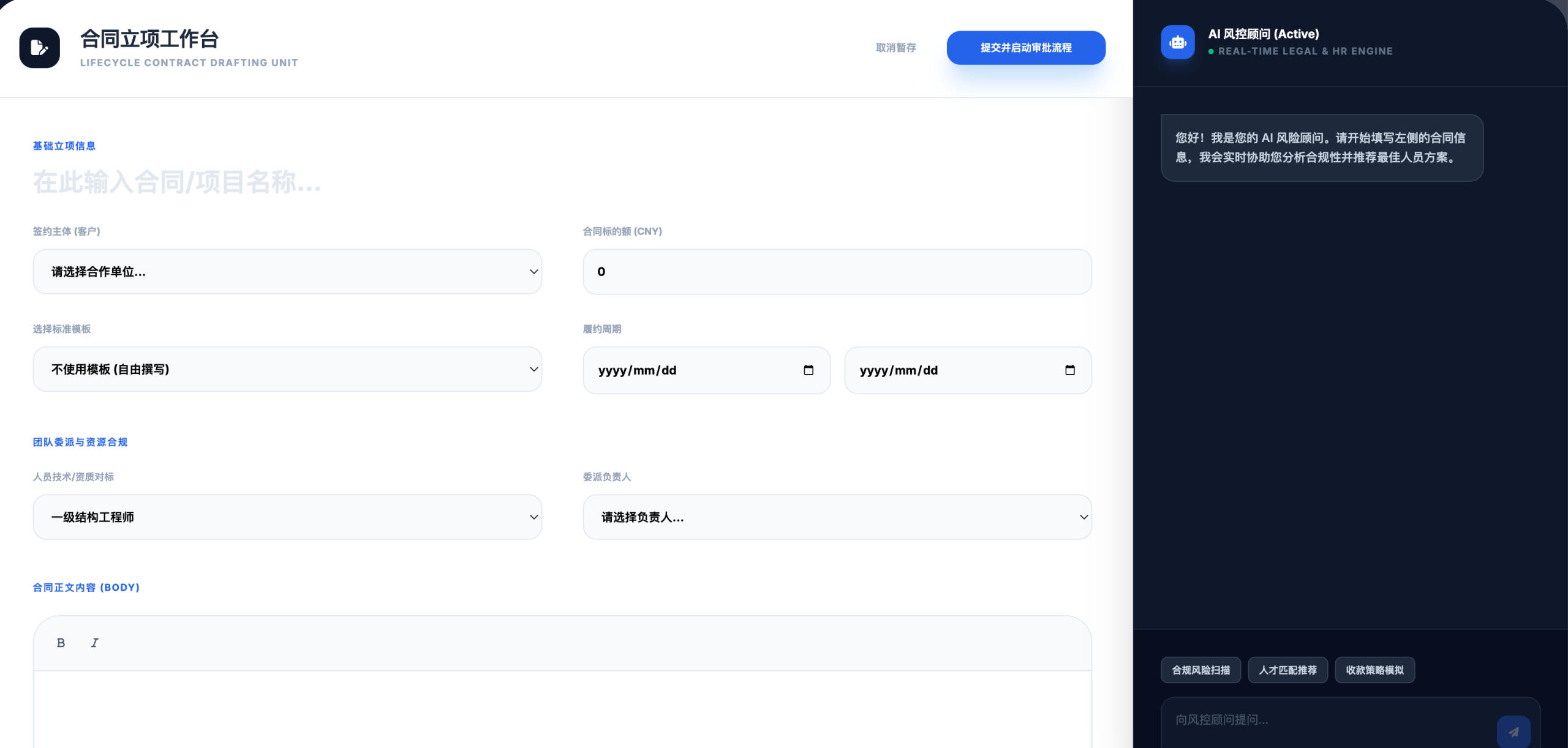Image resolution: width=1568 pixels, height=748 pixels.
Task: Click the AI risk advisor robot icon
Action: pyautogui.click(x=1177, y=42)
